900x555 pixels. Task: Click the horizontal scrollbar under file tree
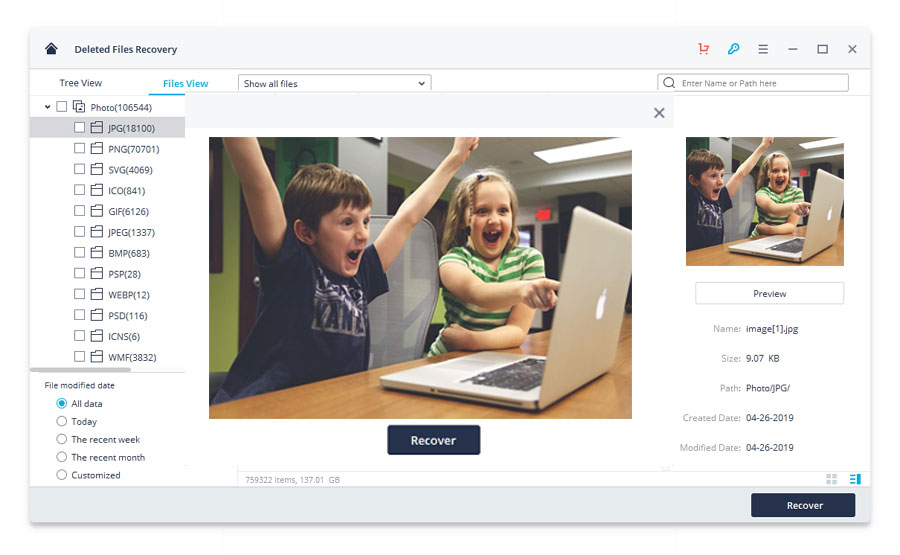coord(80,370)
